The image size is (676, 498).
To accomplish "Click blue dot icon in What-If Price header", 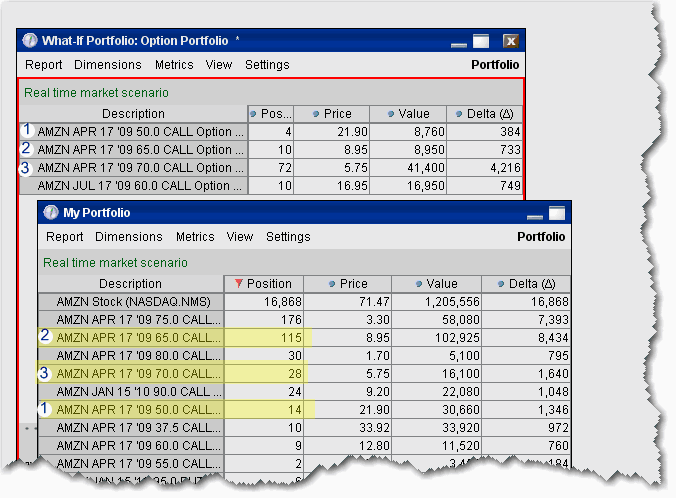I will [315, 114].
